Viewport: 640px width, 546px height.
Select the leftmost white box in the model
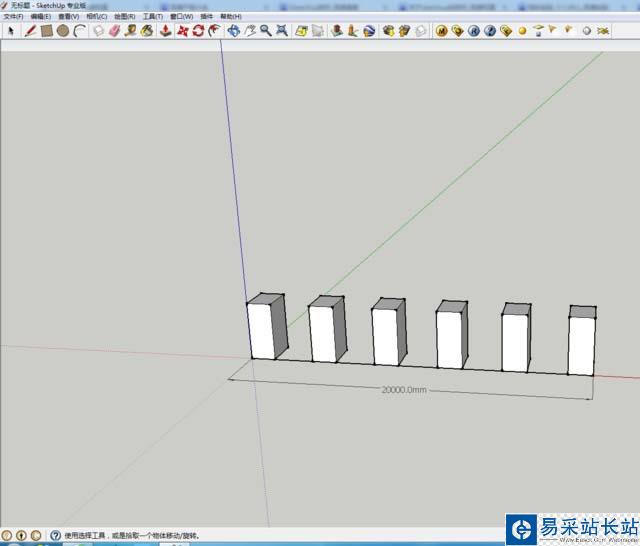point(262,332)
